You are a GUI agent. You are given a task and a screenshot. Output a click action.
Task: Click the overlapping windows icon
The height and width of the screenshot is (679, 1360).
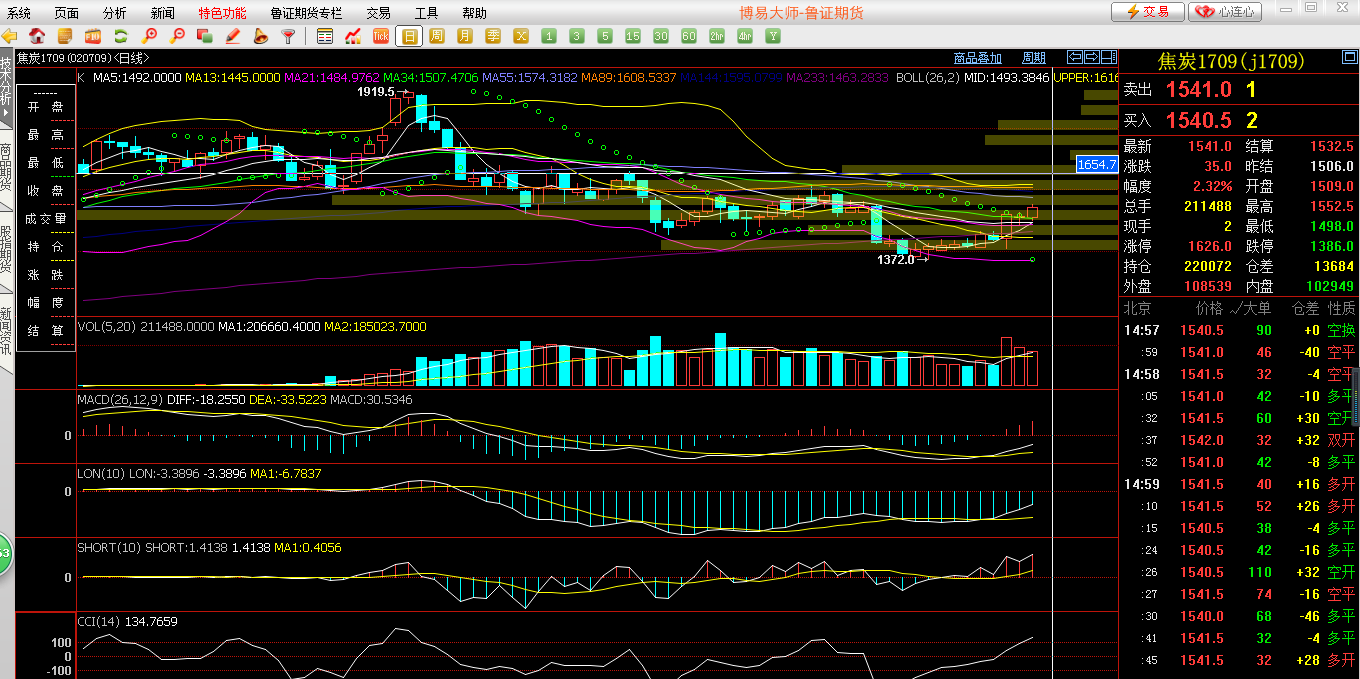(205, 36)
